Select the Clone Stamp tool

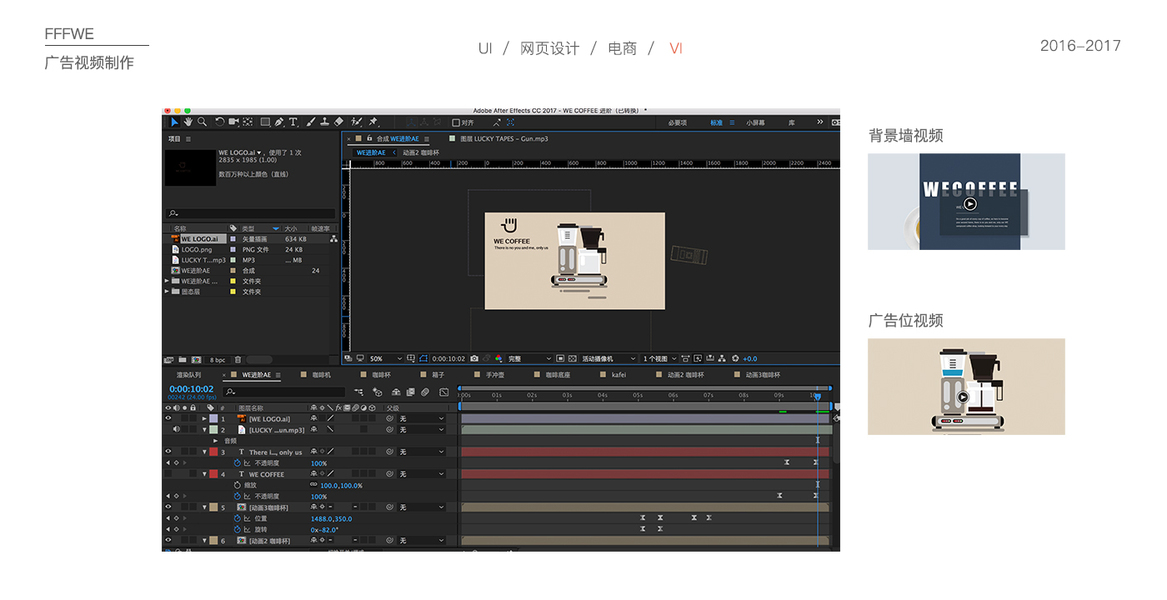click(324, 121)
